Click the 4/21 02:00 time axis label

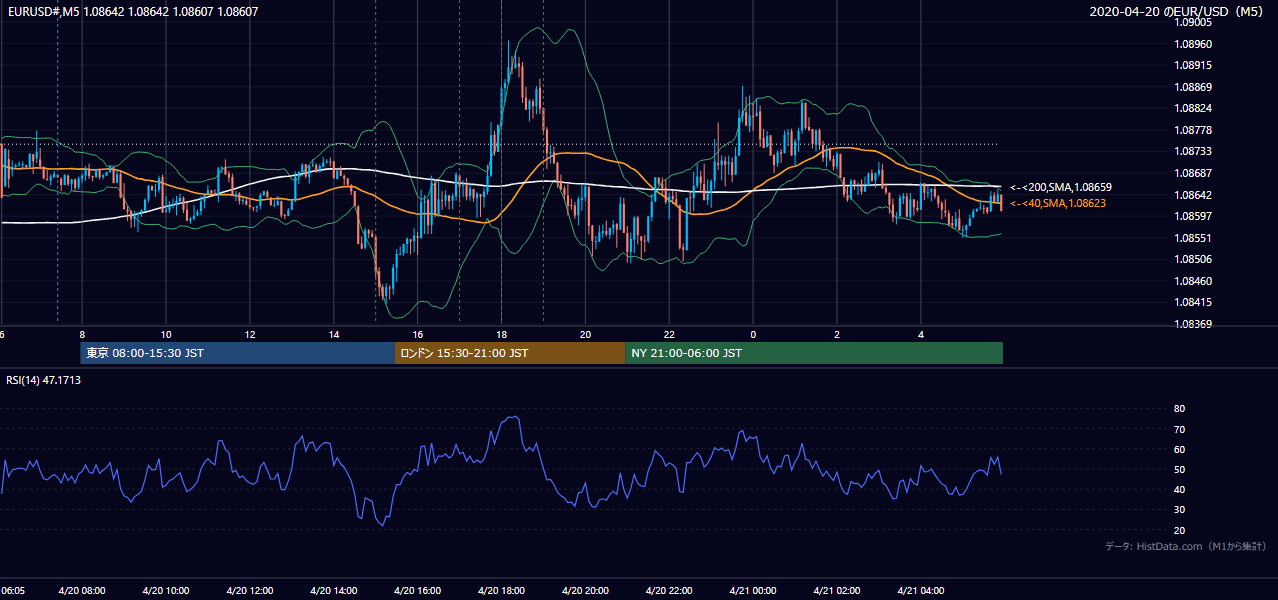tap(837, 591)
